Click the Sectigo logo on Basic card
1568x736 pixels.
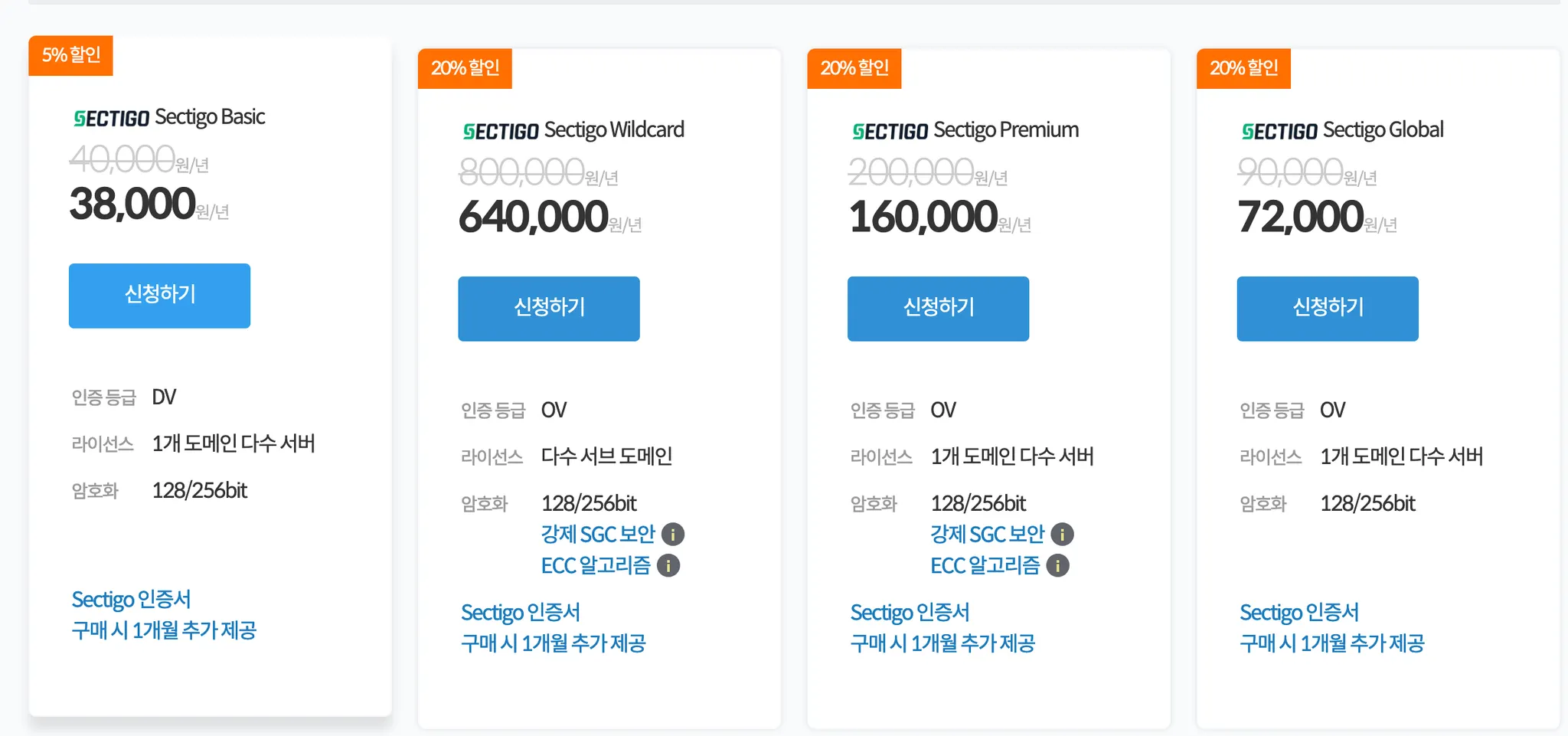112,119
